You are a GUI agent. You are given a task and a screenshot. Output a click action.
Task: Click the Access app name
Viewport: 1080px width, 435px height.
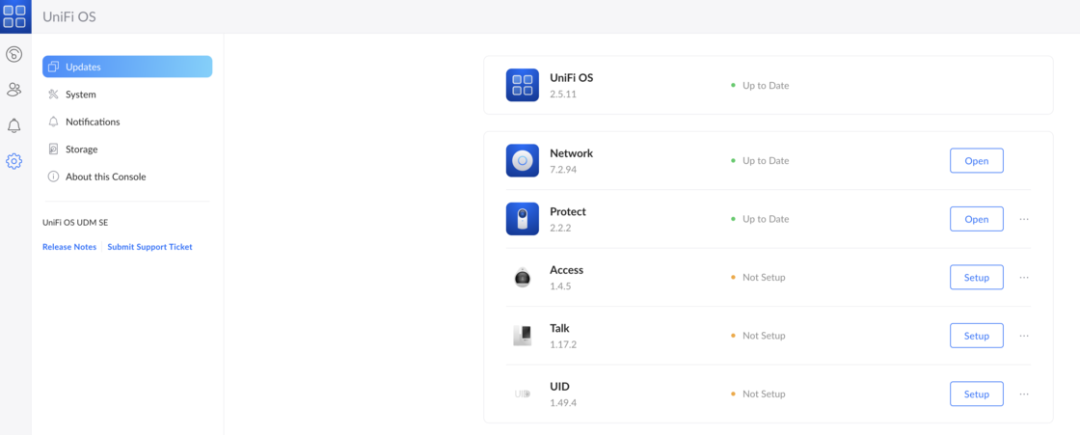566,270
